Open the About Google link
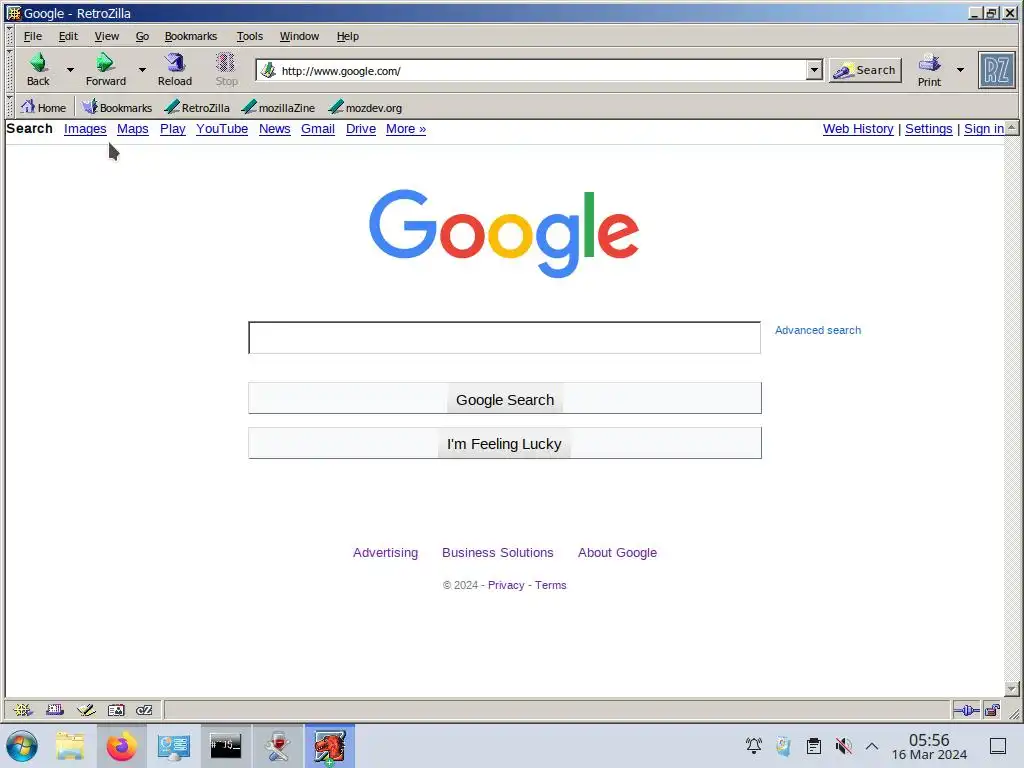Screen dimensions: 1024x768 click(x=617, y=552)
